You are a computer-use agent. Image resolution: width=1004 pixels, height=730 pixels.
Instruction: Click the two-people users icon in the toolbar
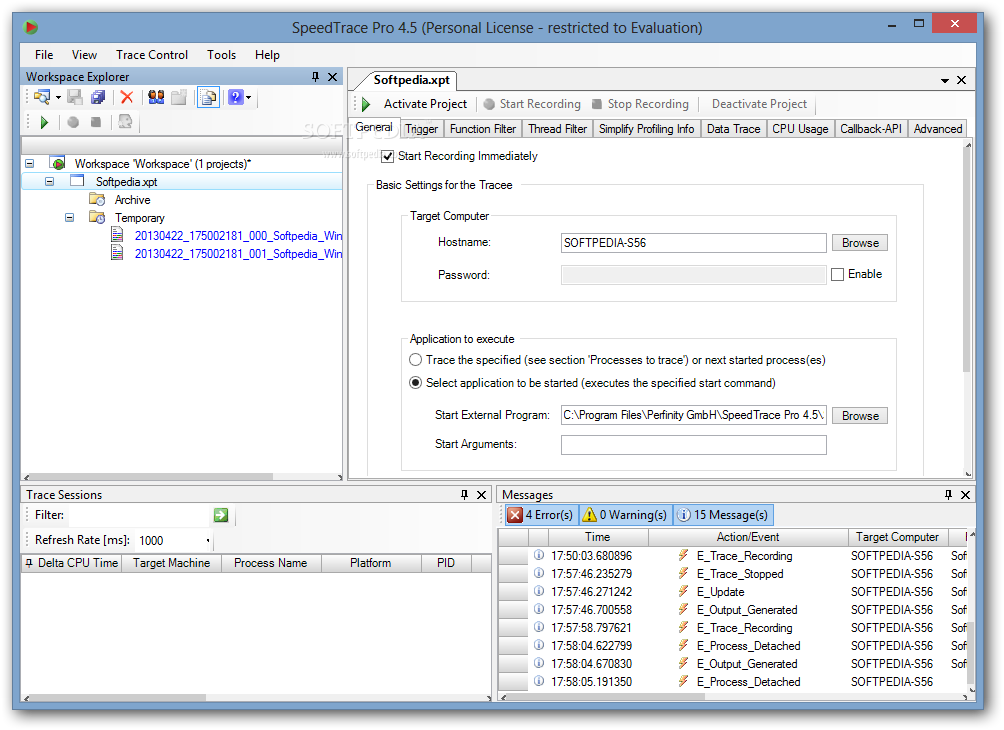tap(156, 97)
